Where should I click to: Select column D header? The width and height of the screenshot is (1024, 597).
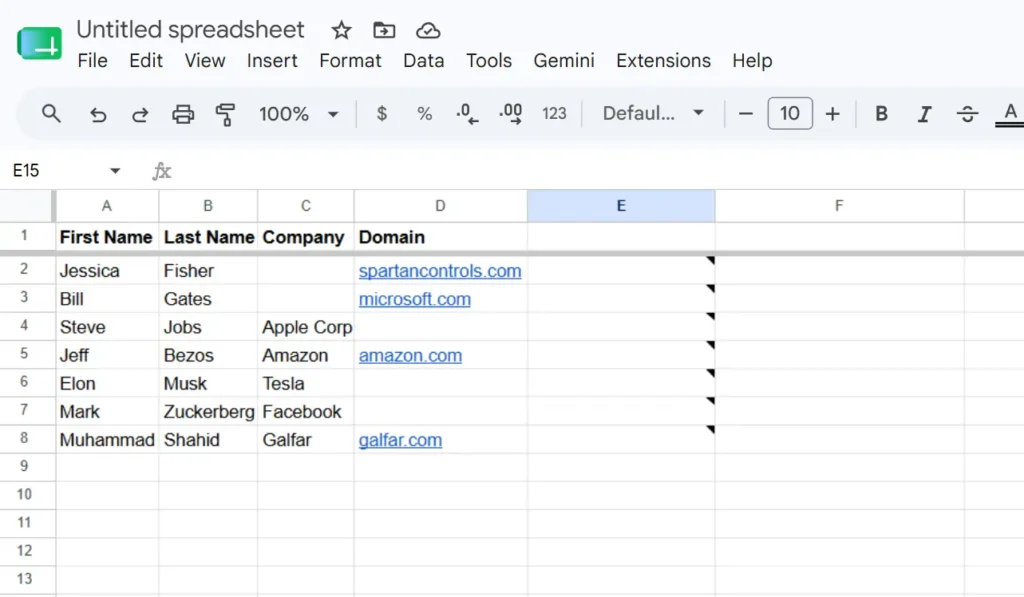440,206
